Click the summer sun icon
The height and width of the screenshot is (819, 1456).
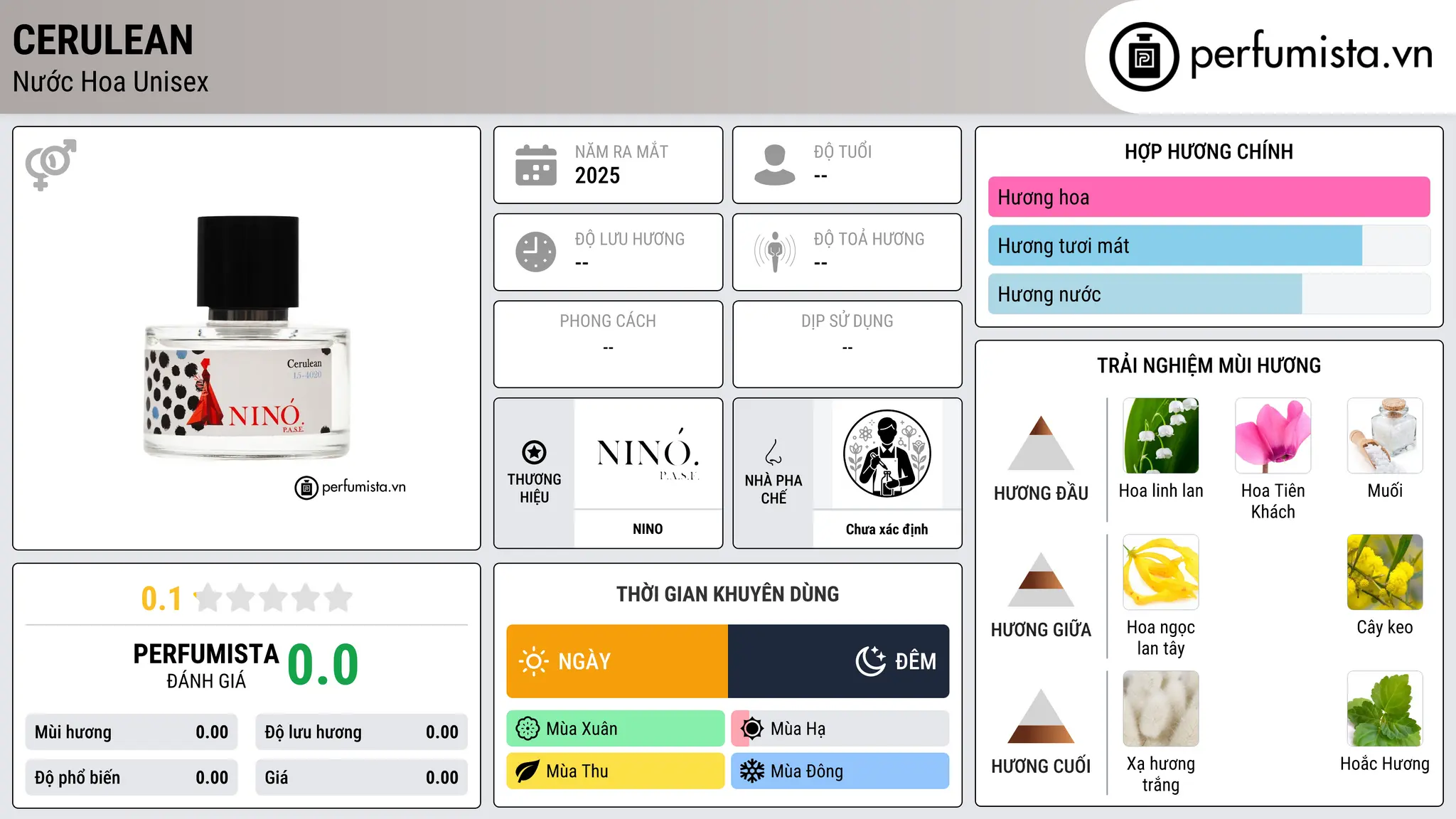(752, 729)
